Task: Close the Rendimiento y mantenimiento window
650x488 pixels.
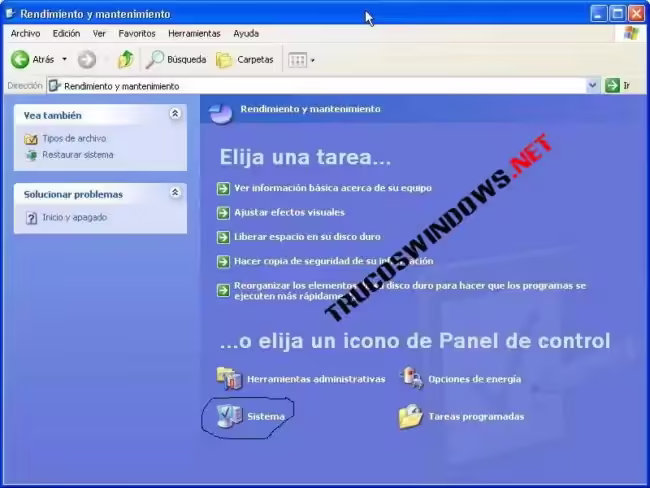Action: click(636, 14)
